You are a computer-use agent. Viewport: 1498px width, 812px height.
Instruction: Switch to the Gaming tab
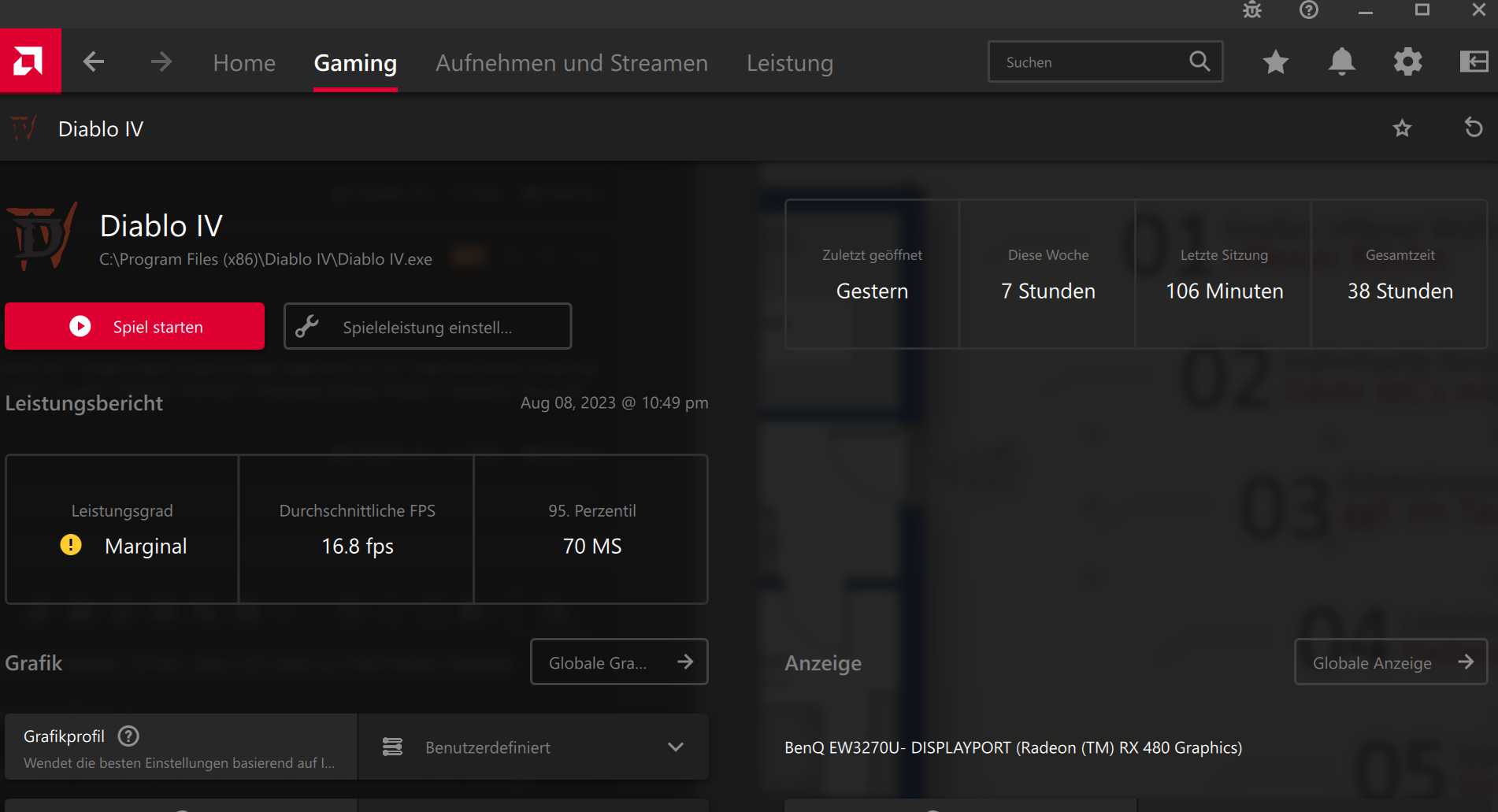pos(355,63)
